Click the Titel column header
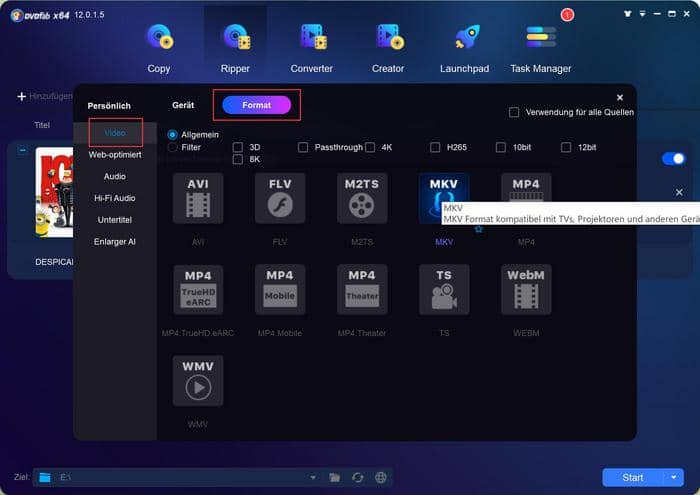This screenshot has height=495, width=700. [42, 125]
